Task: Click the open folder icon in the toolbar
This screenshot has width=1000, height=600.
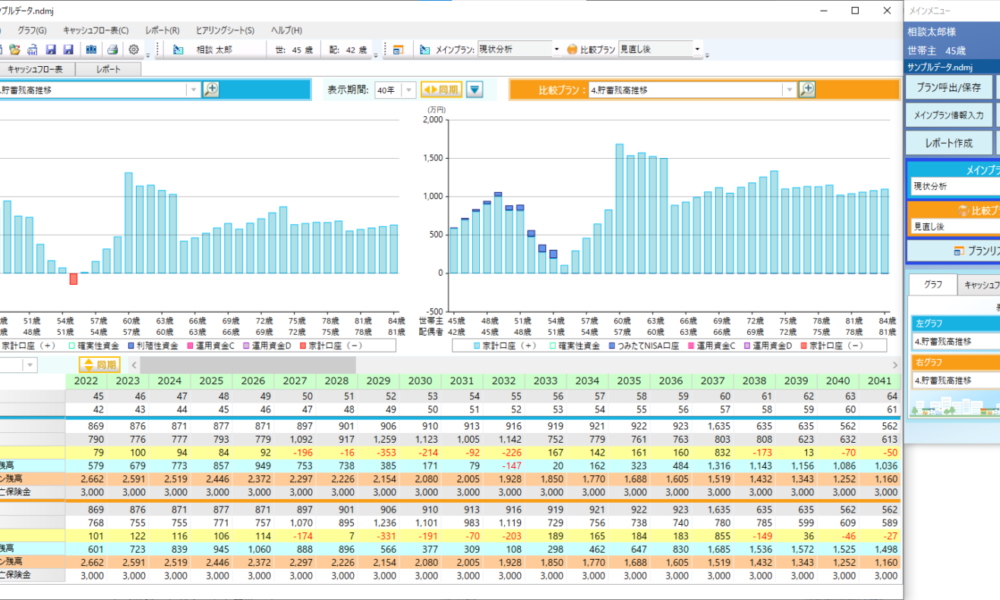Action: click(16, 49)
